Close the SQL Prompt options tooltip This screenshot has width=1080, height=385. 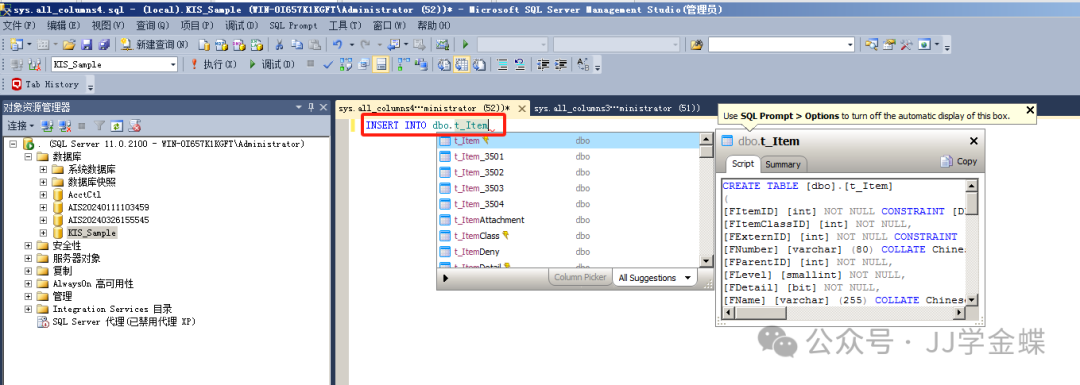click(1030, 110)
